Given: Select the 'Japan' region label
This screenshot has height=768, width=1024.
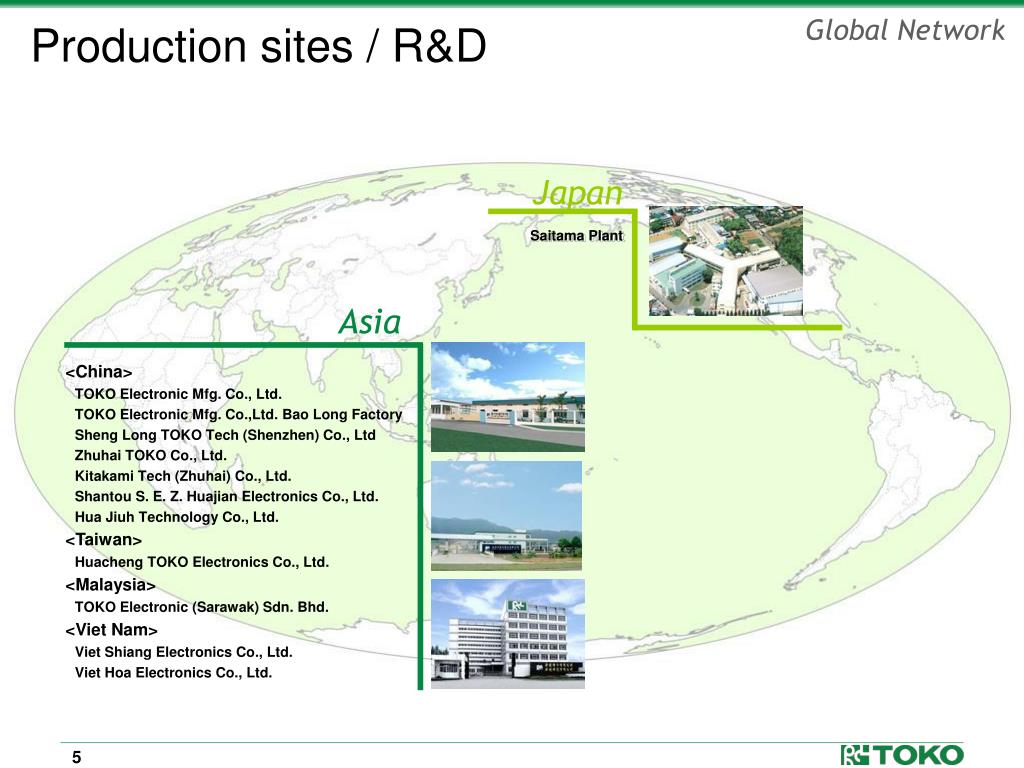Looking at the screenshot, I should point(578,193).
